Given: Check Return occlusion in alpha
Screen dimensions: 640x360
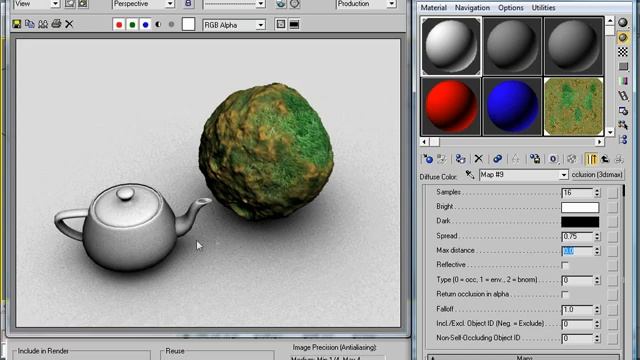Looking at the screenshot, I should [x=565, y=295].
